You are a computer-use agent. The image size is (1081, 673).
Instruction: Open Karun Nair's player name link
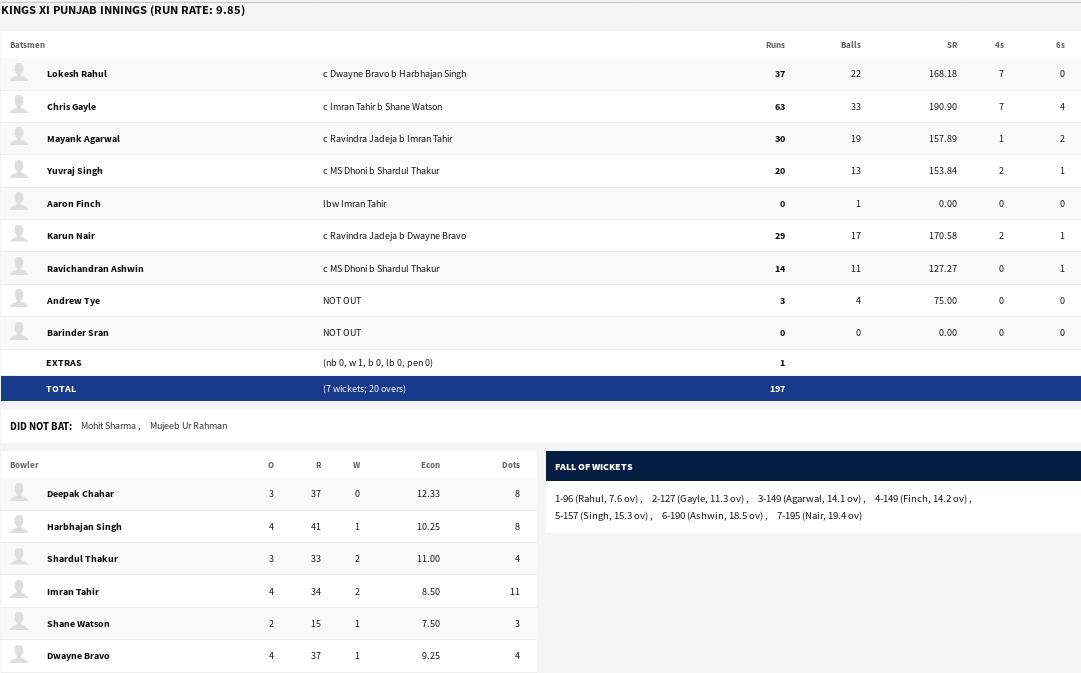click(x=70, y=236)
